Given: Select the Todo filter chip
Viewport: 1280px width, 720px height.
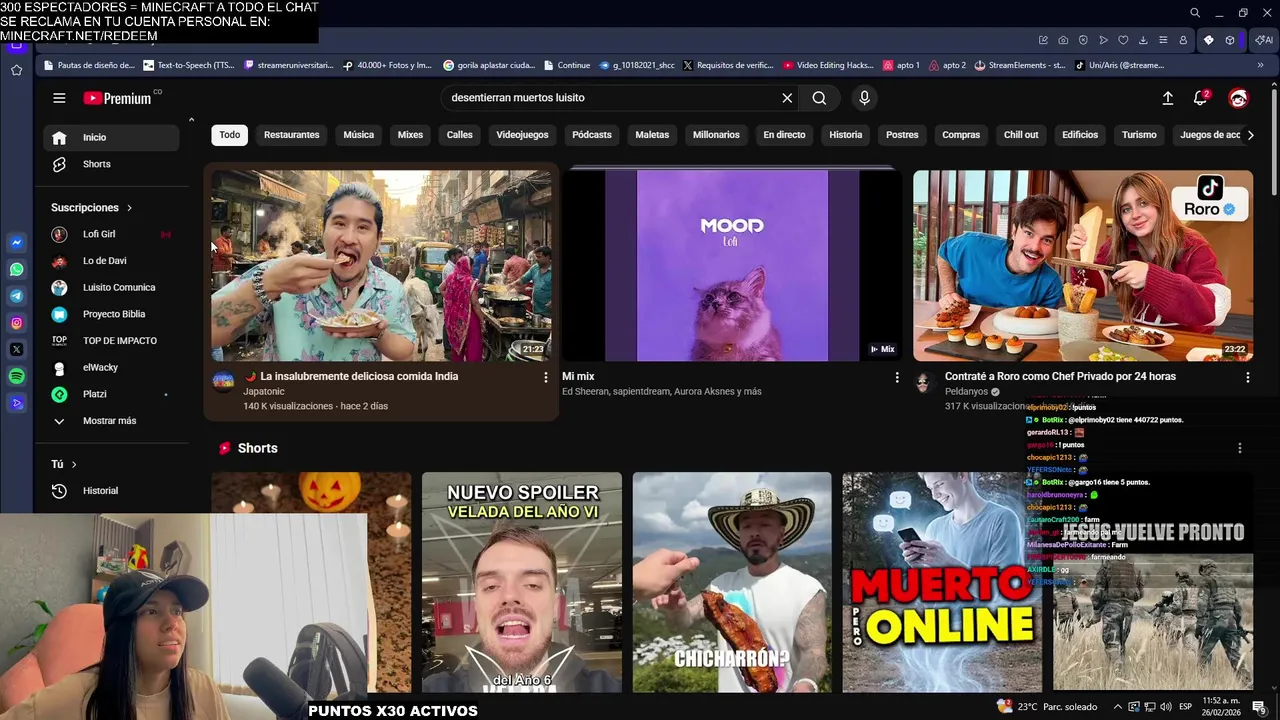Looking at the screenshot, I should (230, 135).
